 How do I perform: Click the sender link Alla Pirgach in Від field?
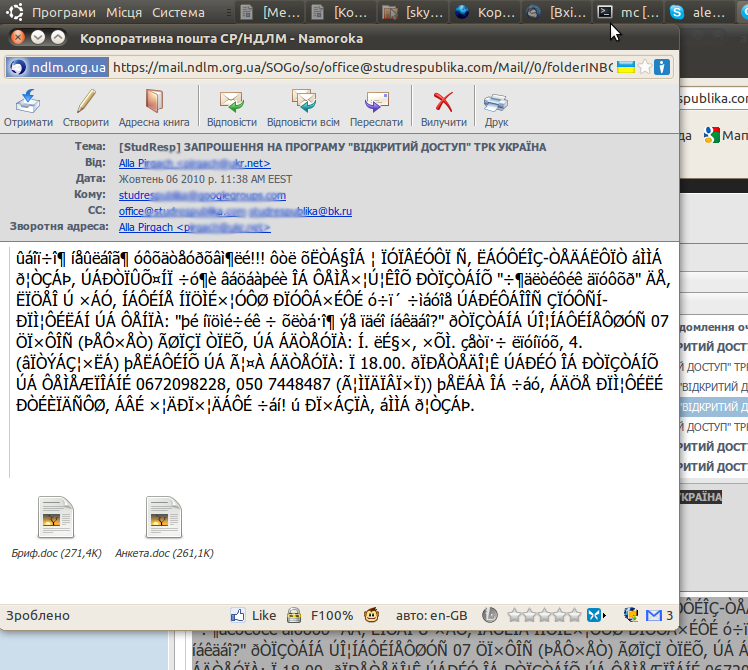pyautogui.click(x=195, y=162)
